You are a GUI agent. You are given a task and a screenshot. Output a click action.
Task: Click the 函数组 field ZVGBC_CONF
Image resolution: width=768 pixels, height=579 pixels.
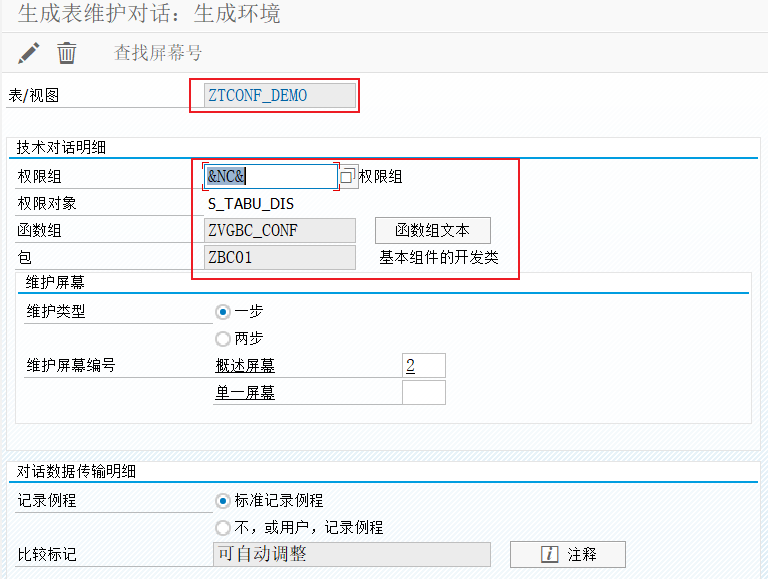click(x=280, y=230)
